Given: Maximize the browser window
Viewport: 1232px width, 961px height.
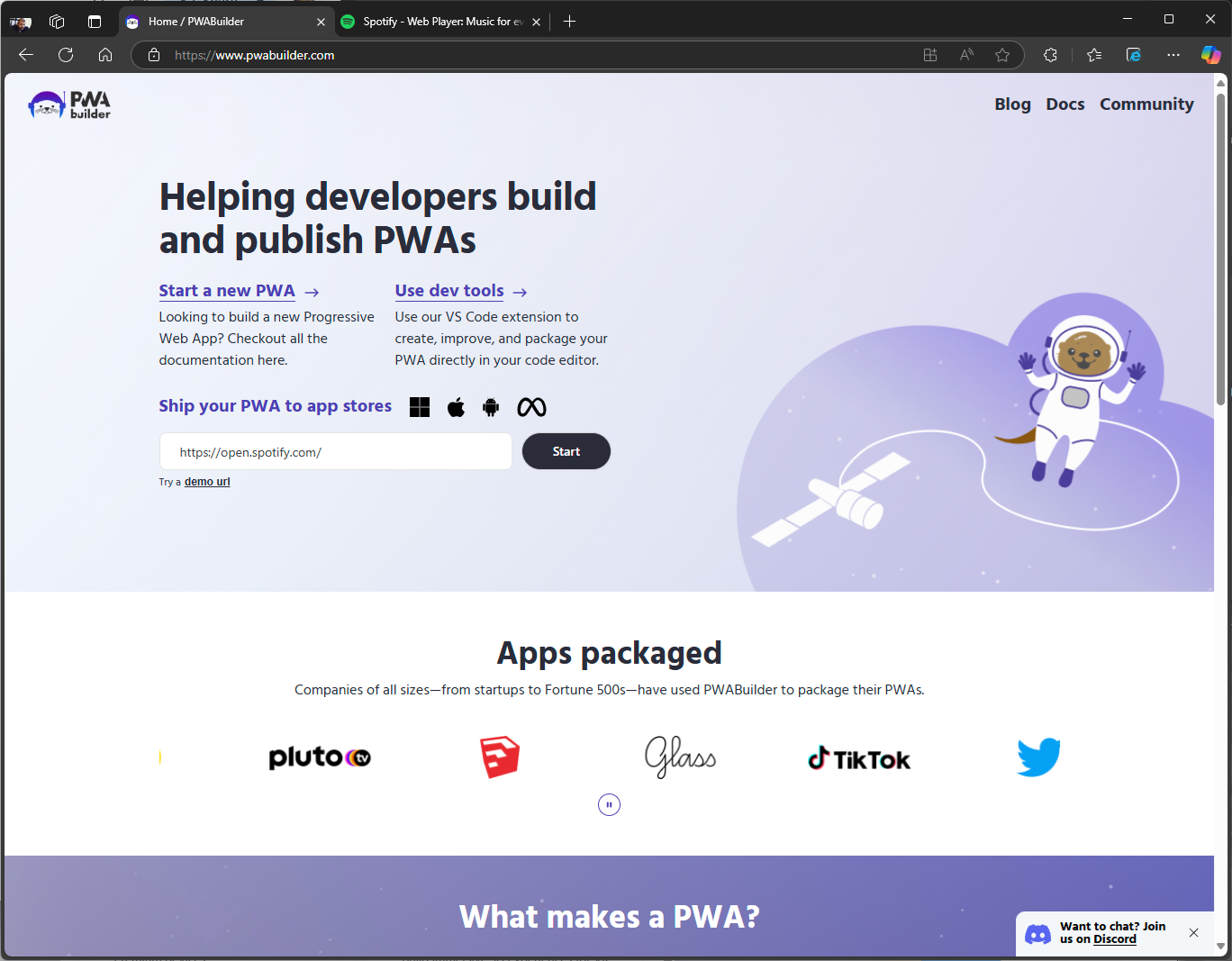Looking at the screenshot, I should coord(1169,19).
